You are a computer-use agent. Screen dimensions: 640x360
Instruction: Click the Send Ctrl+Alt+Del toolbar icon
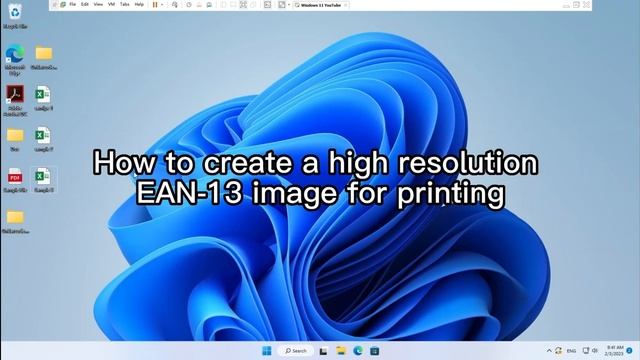175,4
